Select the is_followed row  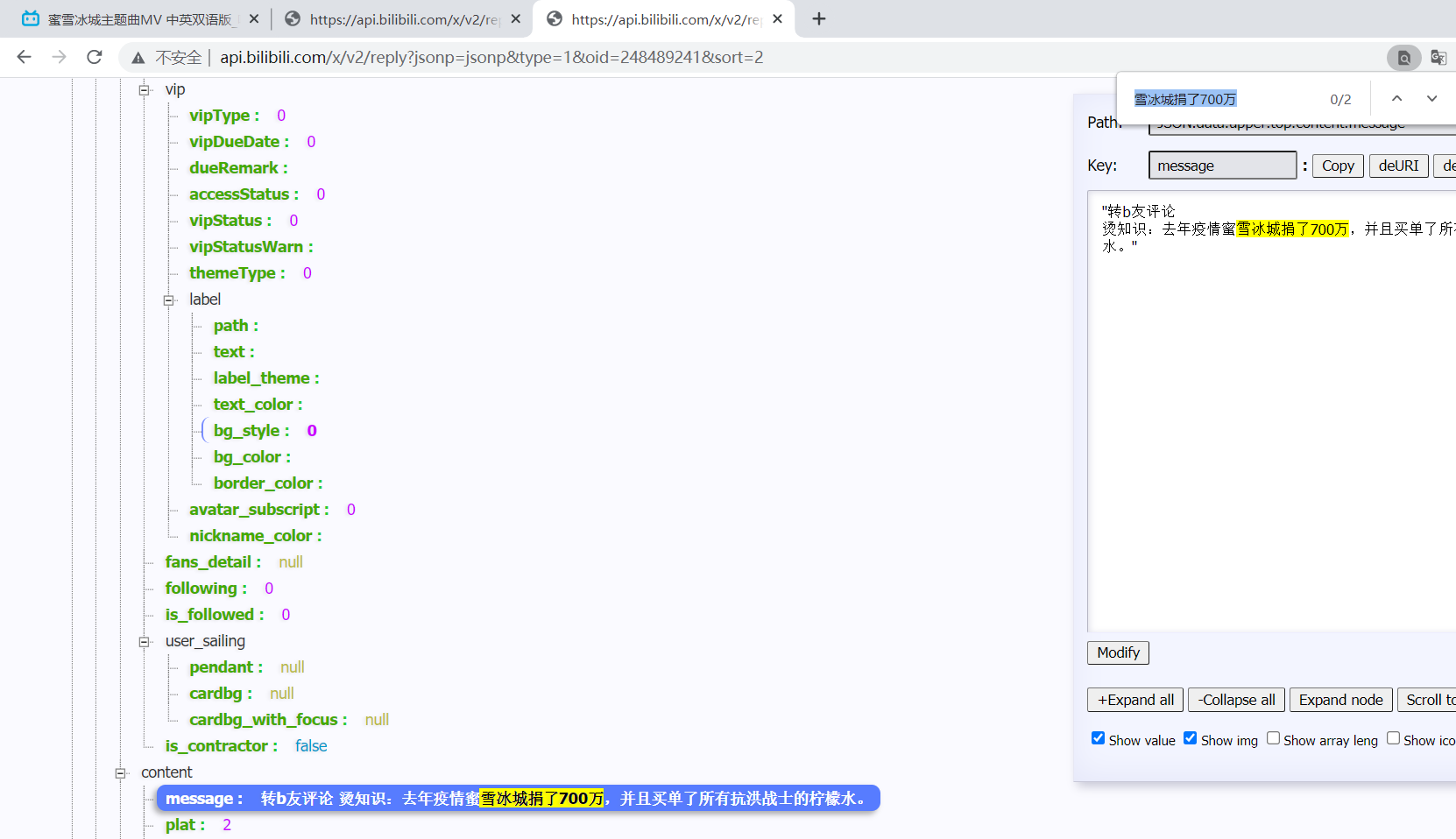228,615
